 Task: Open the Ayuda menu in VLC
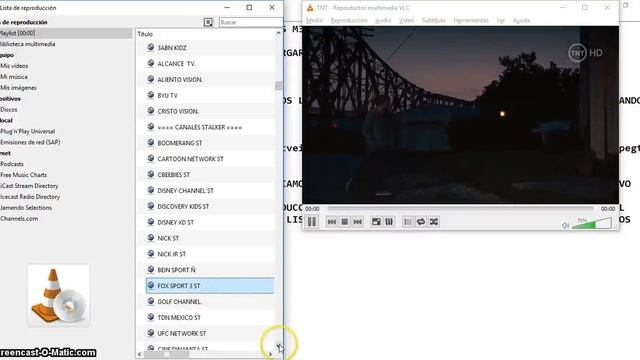(x=521, y=20)
